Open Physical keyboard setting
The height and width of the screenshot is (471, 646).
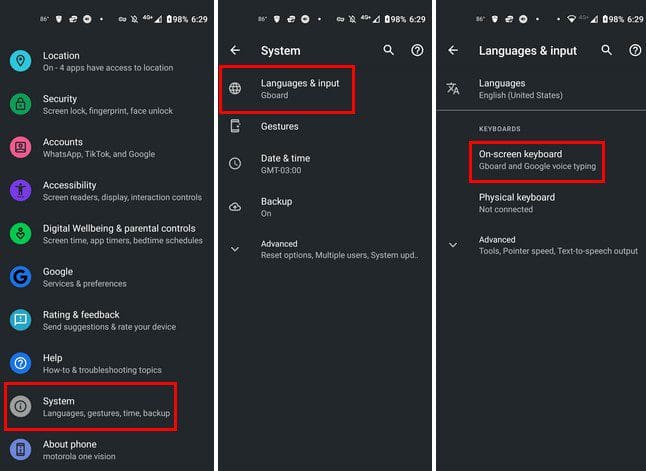click(x=542, y=203)
